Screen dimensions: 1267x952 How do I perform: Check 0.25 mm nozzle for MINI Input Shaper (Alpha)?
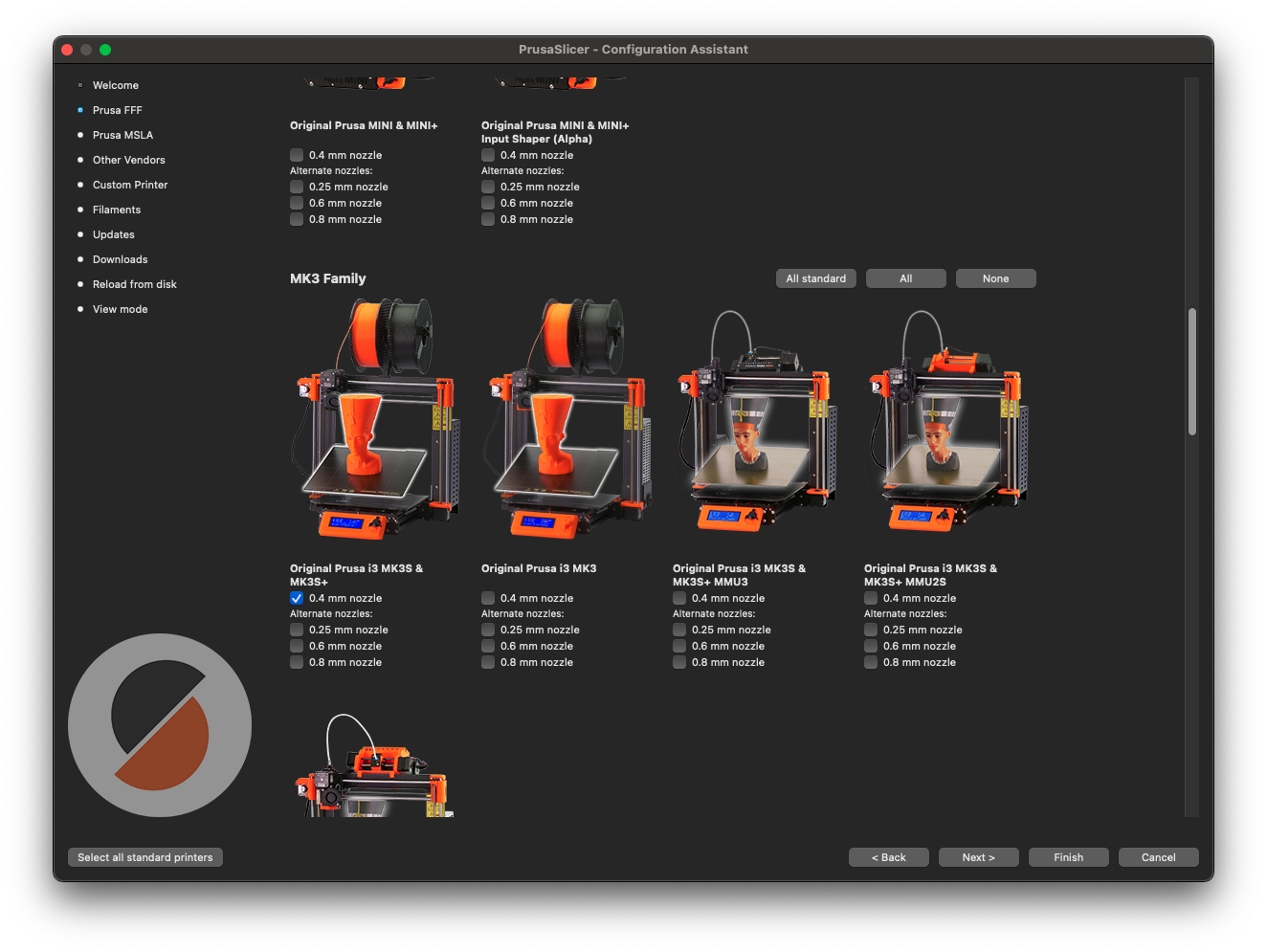(488, 187)
